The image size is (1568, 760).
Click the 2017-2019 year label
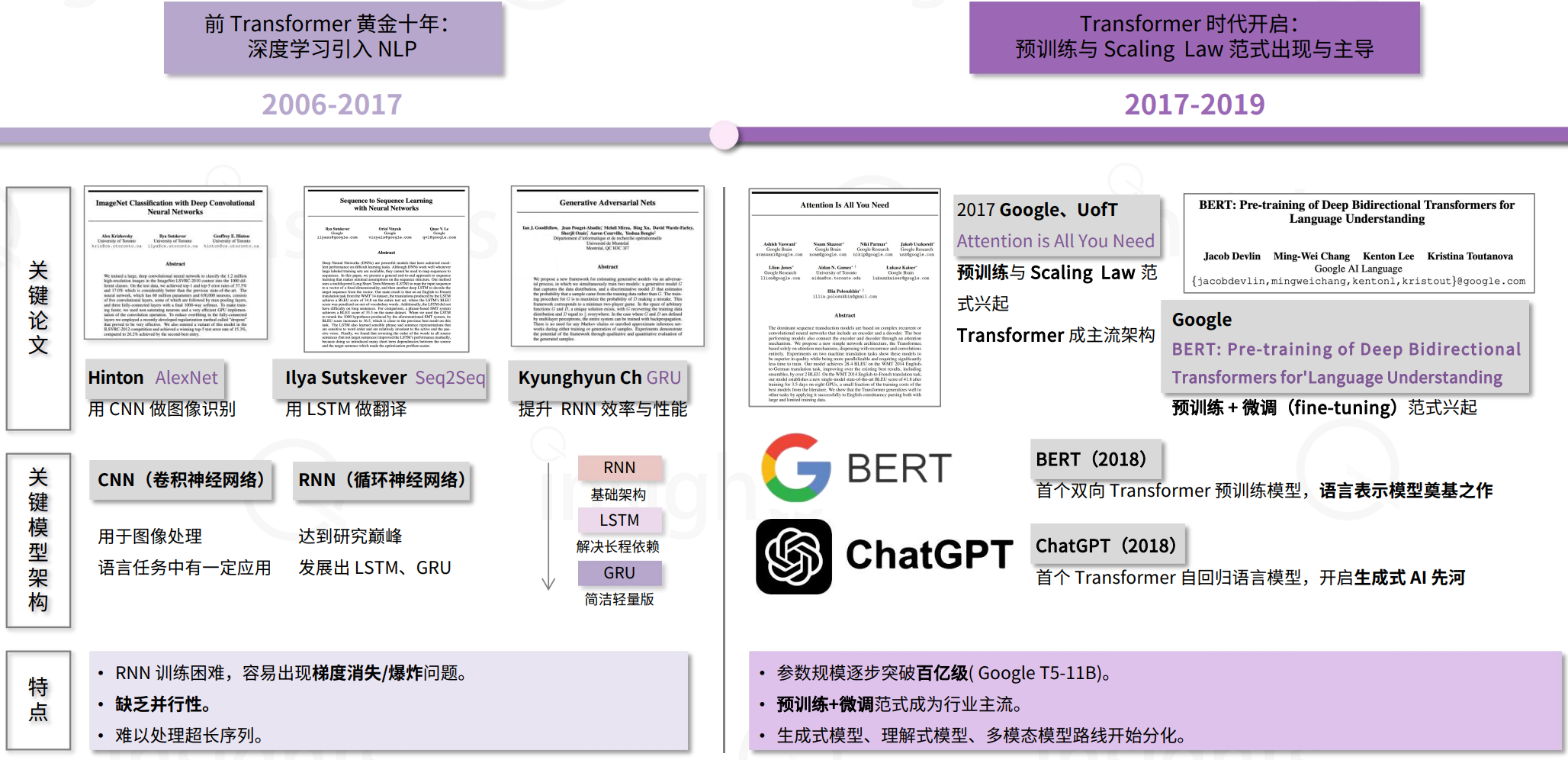point(1194,105)
